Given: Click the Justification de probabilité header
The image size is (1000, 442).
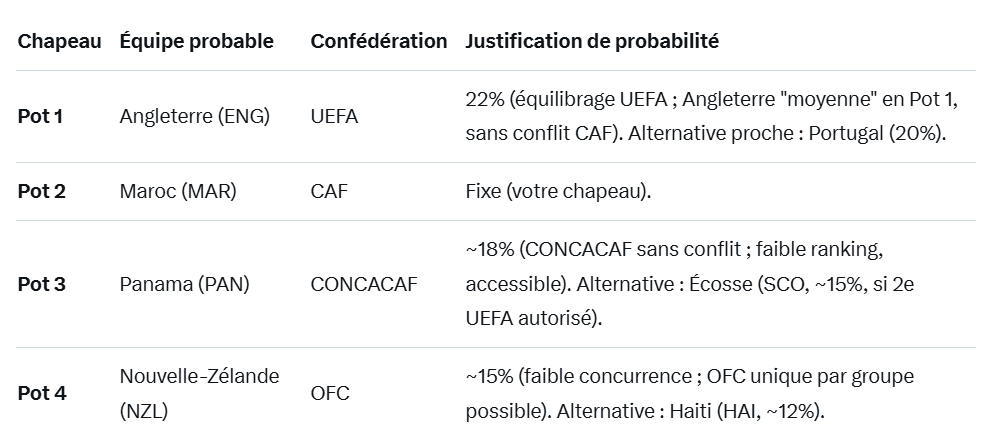Looking at the screenshot, I should coord(592,41).
